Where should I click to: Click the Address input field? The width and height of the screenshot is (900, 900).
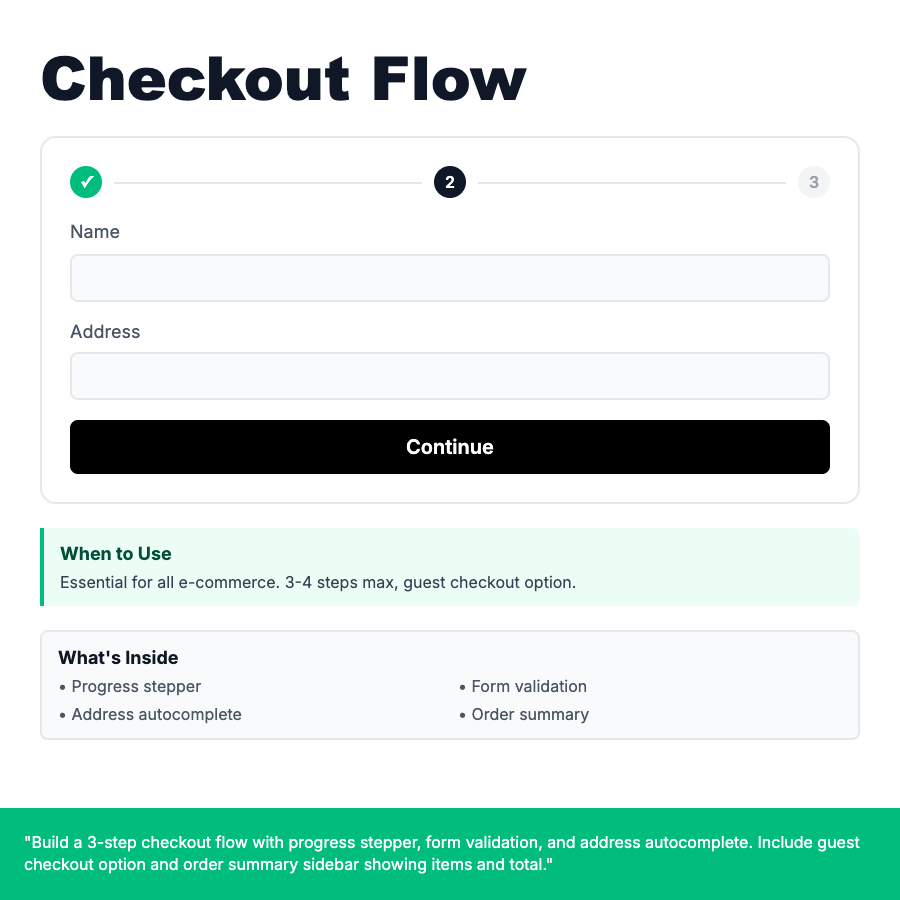point(450,375)
